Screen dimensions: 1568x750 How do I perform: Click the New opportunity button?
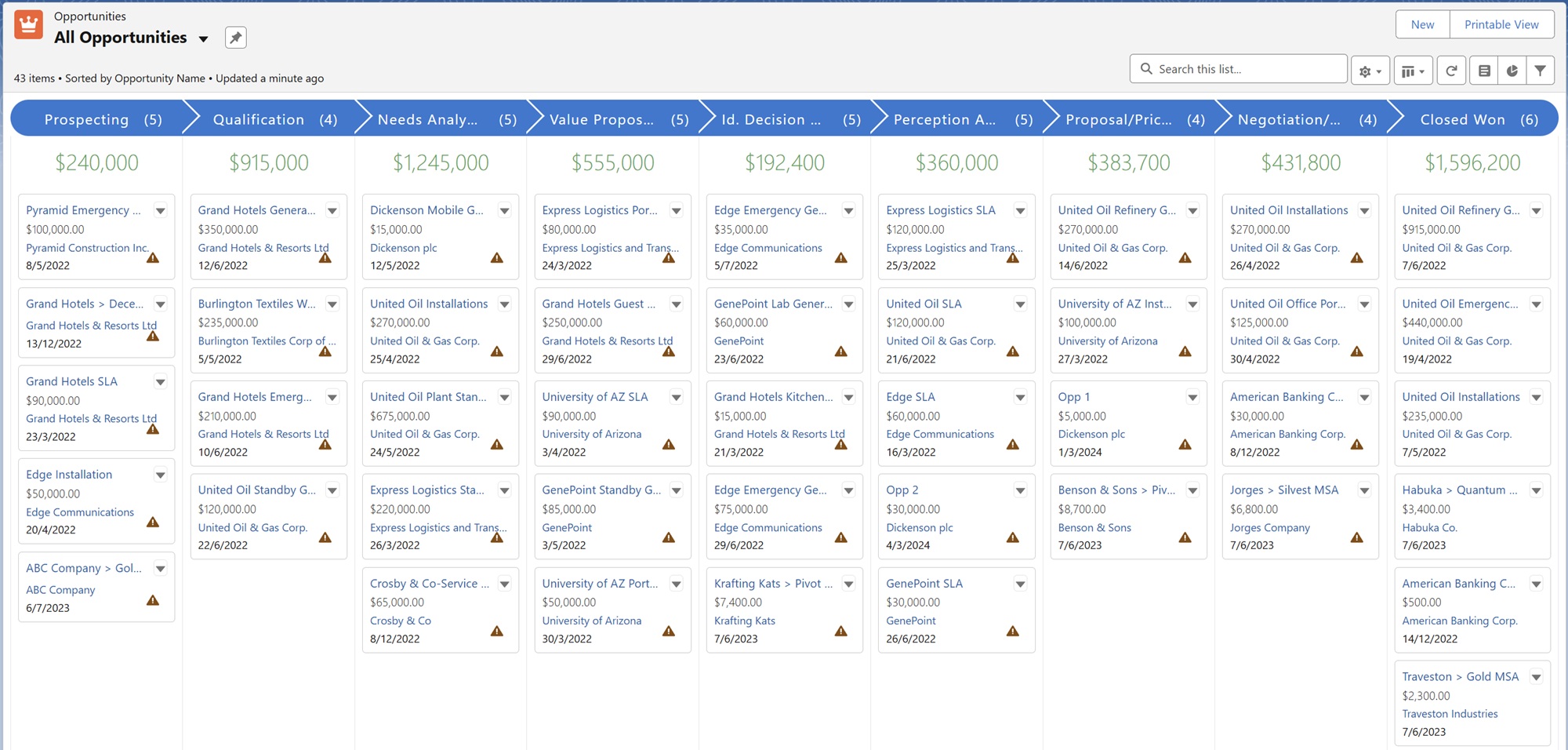pos(1422,24)
